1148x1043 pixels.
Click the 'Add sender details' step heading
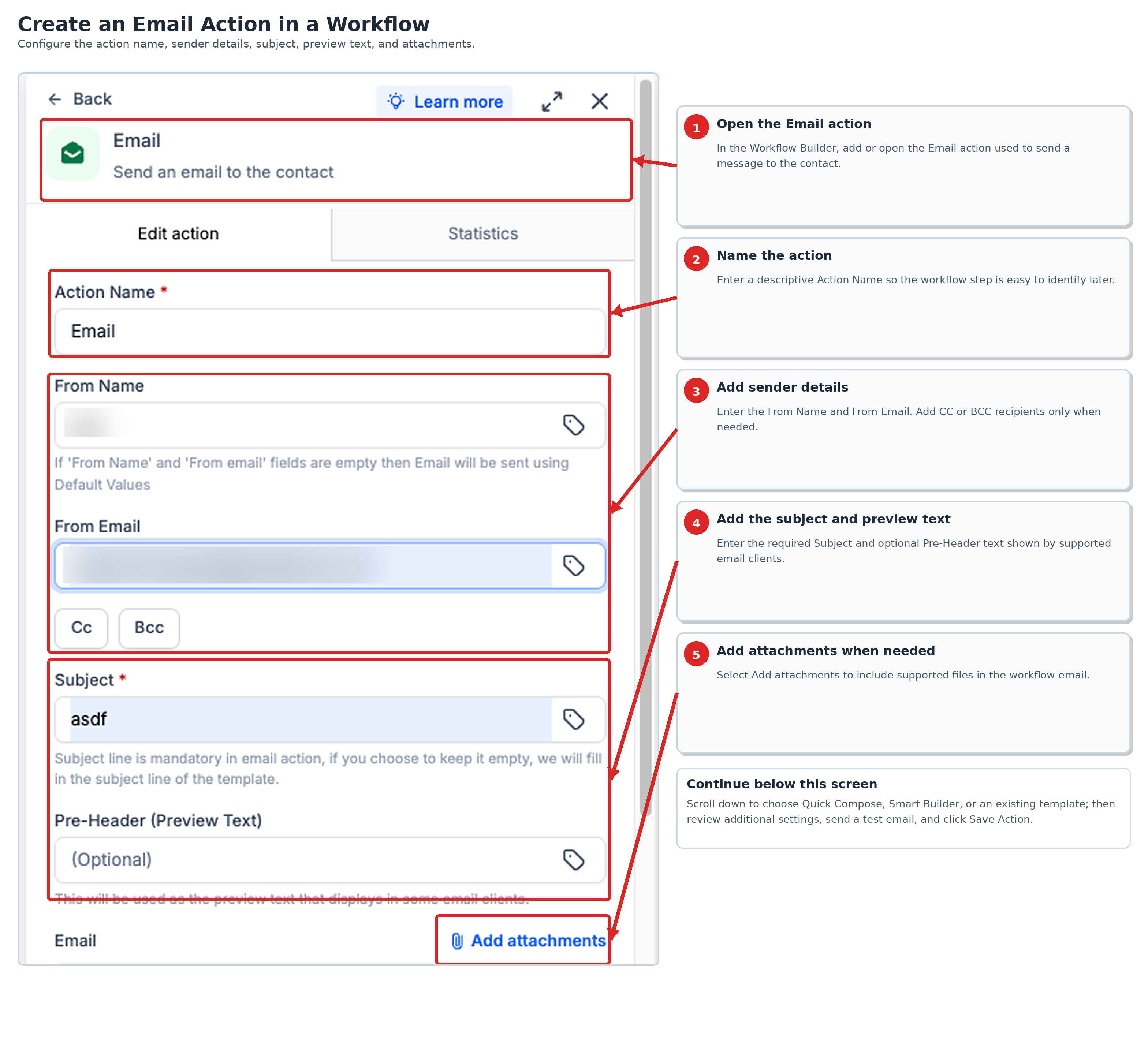pyautogui.click(x=782, y=387)
